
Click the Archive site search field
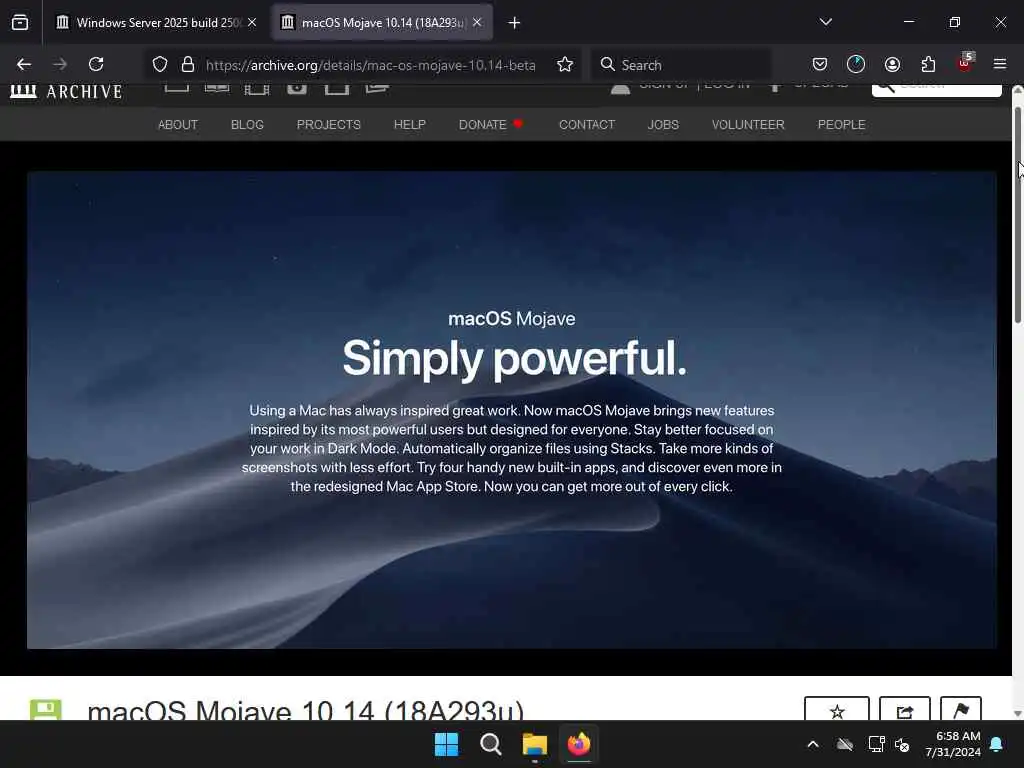point(936,90)
